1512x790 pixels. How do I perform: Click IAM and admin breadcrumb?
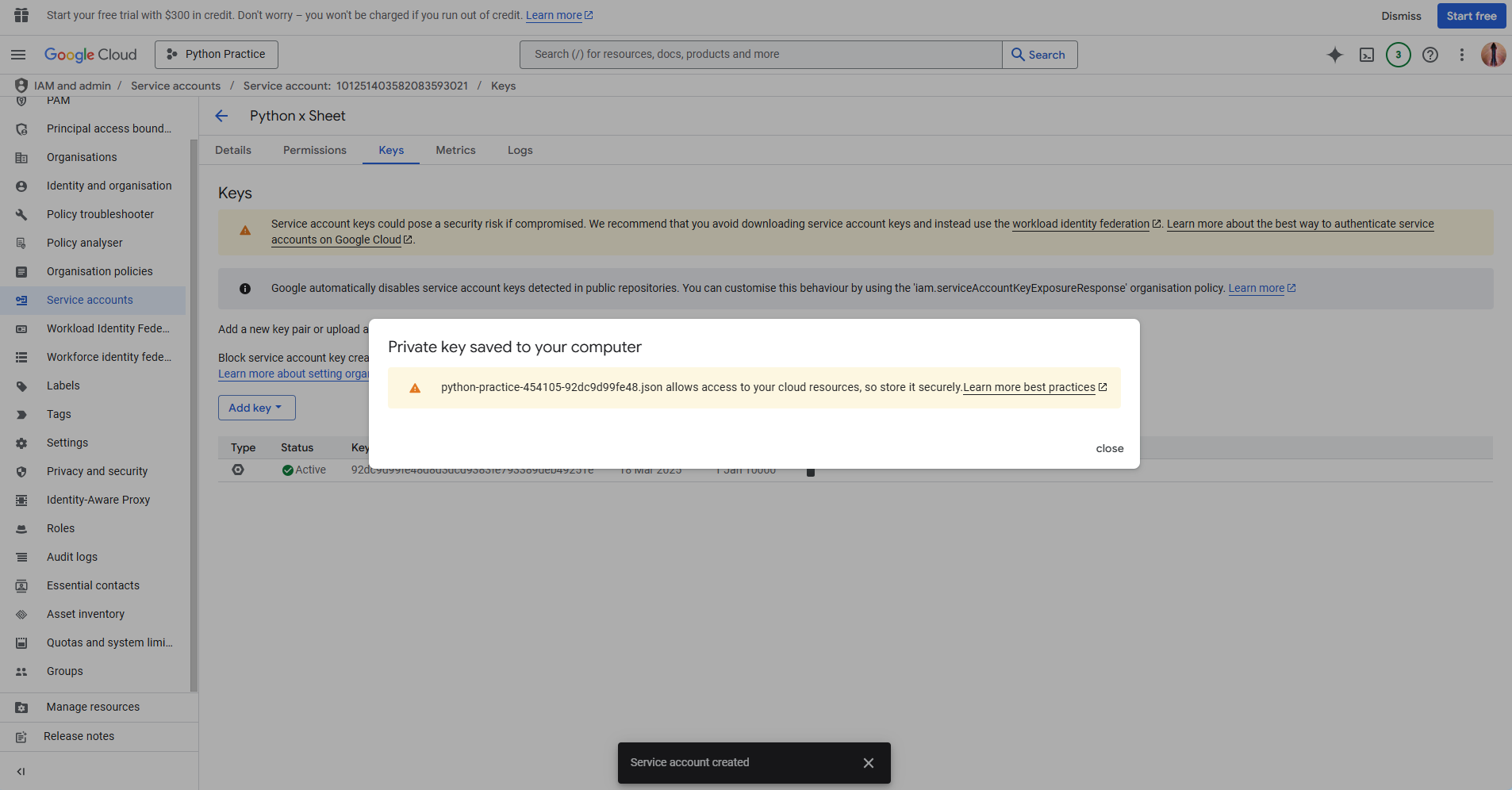coord(72,86)
